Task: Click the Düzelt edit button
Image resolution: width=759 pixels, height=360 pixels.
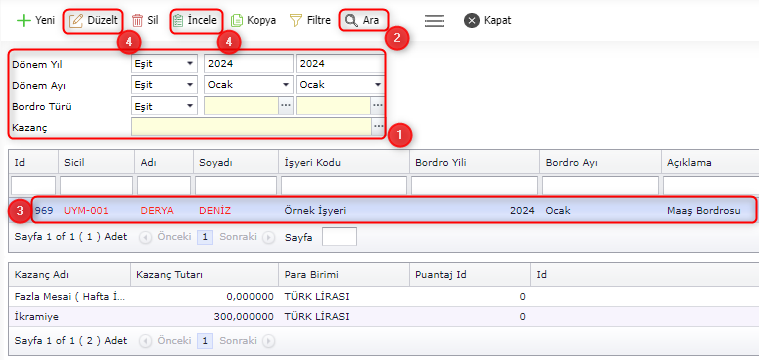Action: [x=93, y=21]
